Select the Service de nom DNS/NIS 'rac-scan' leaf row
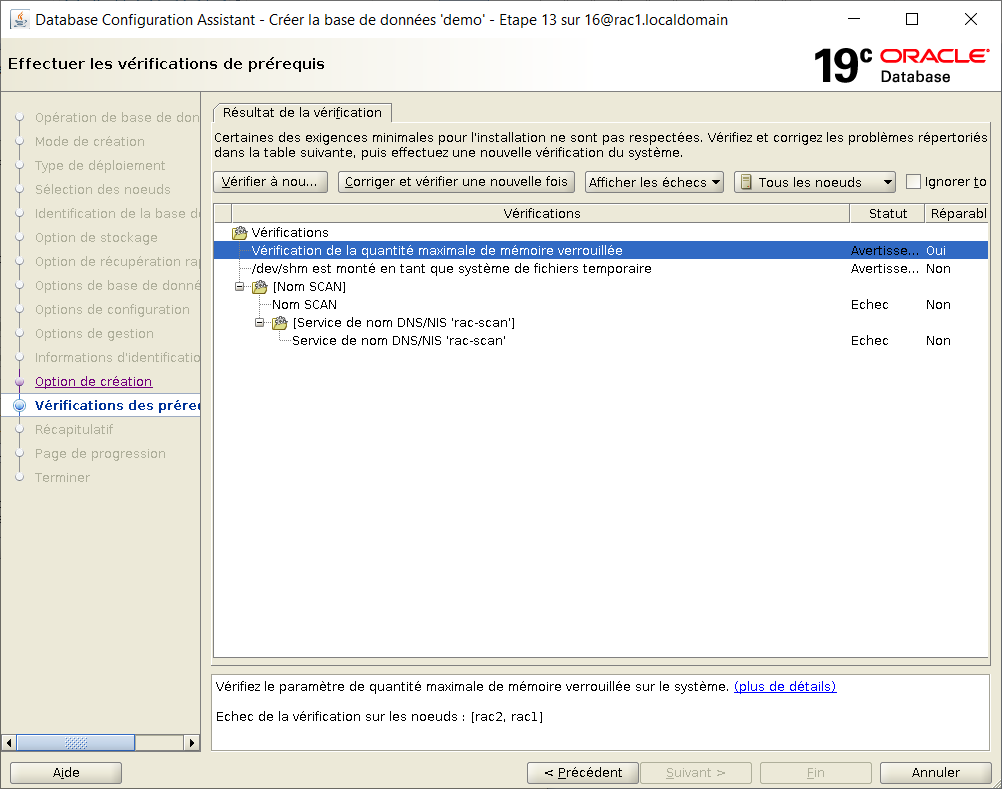1002x789 pixels. 601,341
